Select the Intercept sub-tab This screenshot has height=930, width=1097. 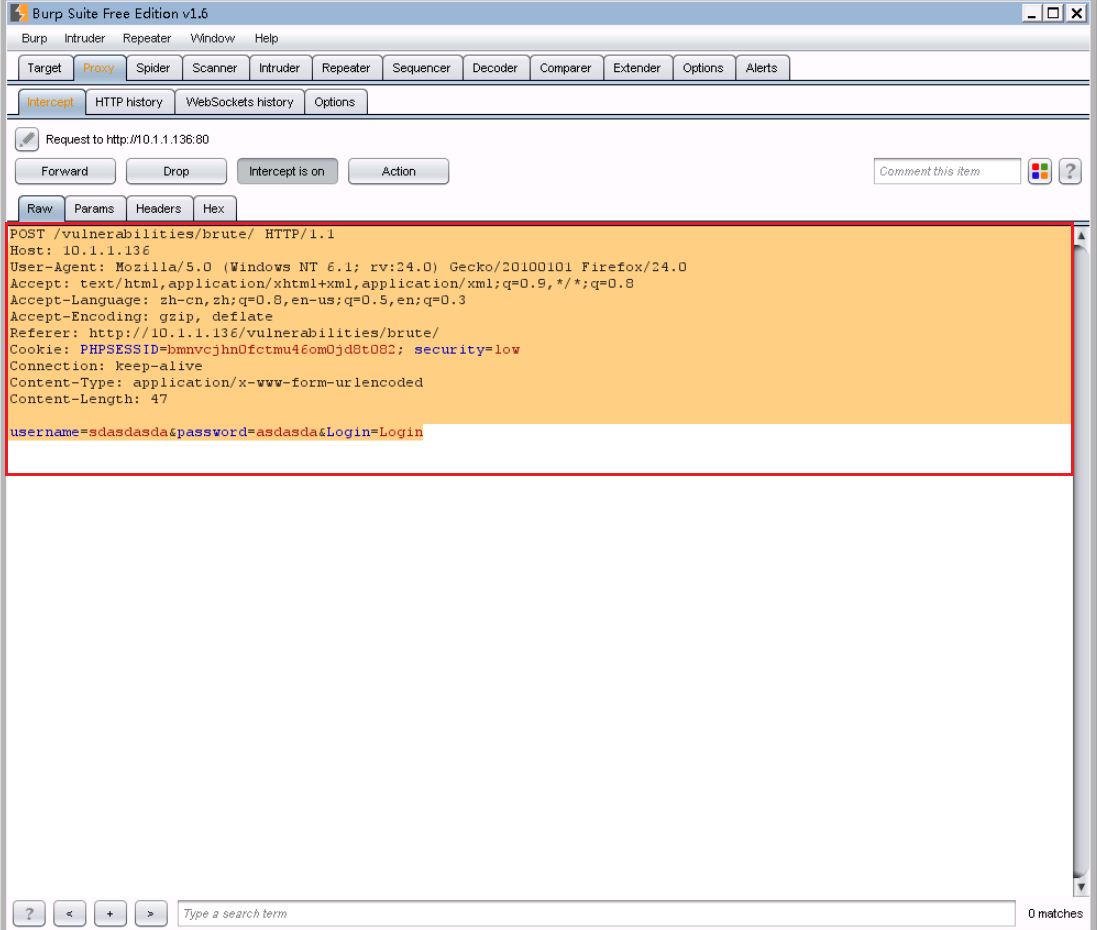point(50,102)
